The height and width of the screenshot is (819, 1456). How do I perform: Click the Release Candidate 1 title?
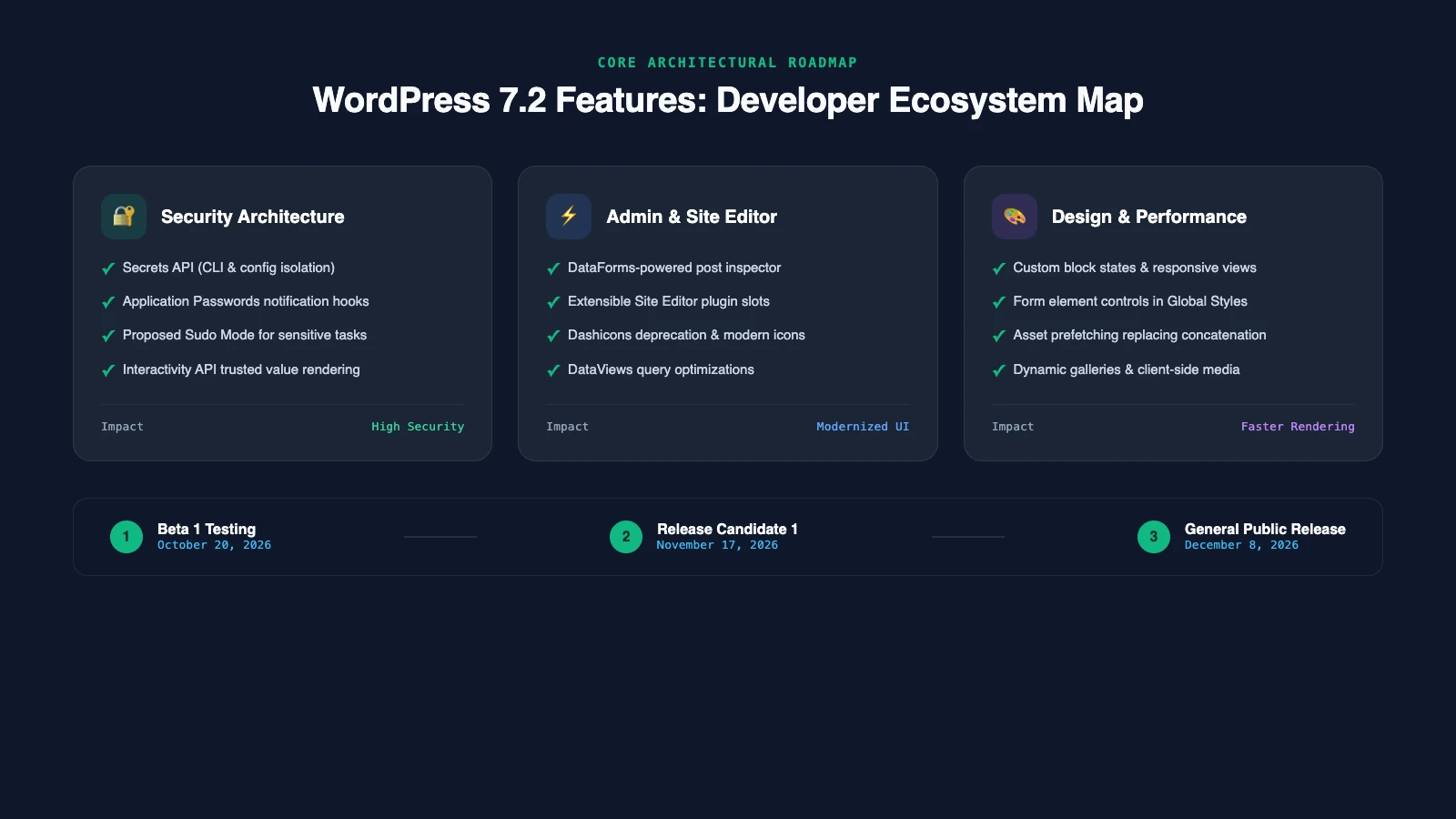[x=727, y=529]
